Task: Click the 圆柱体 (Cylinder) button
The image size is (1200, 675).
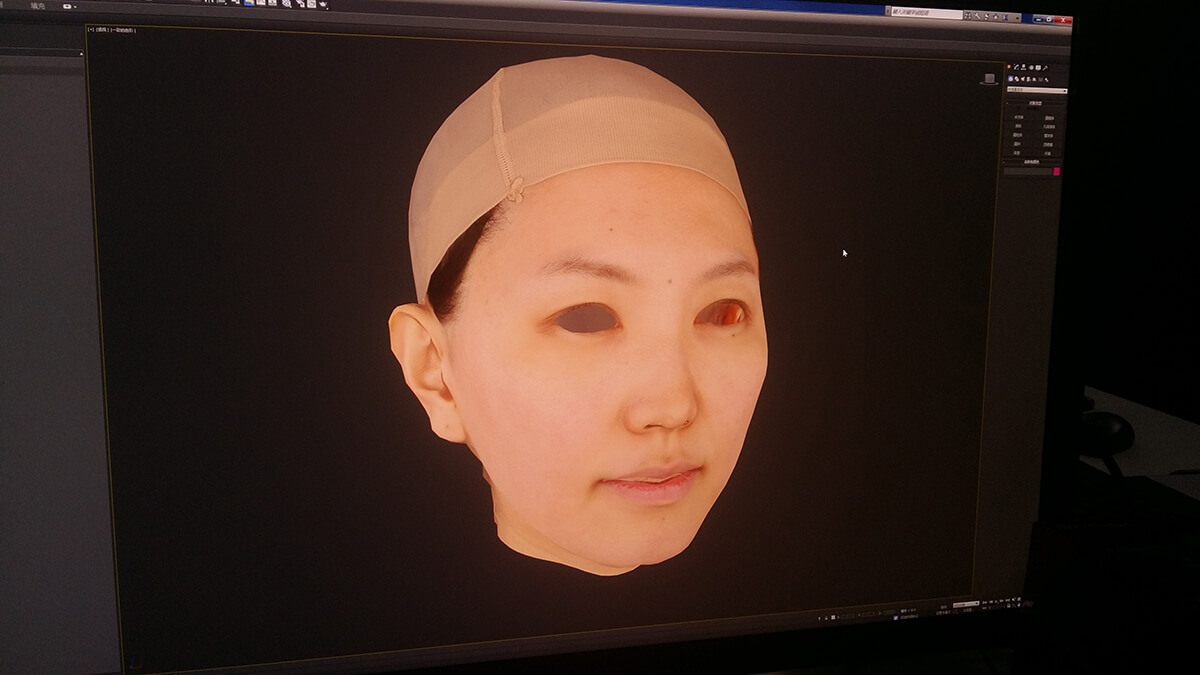Action: pos(1018,135)
